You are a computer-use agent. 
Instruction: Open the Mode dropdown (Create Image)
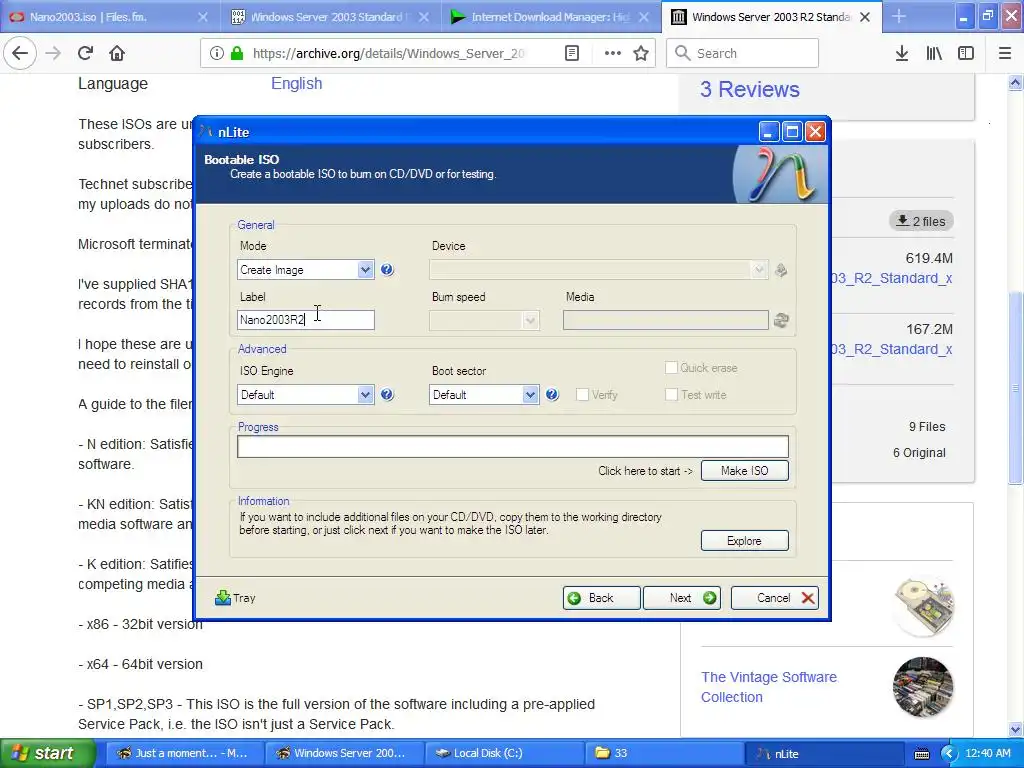(365, 270)
